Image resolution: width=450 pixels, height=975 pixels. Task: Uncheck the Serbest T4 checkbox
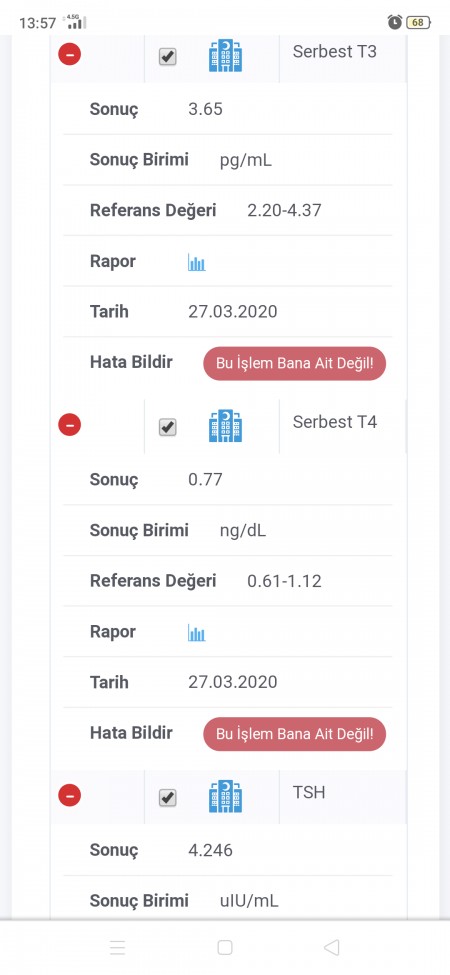click(x=167, y=427)
